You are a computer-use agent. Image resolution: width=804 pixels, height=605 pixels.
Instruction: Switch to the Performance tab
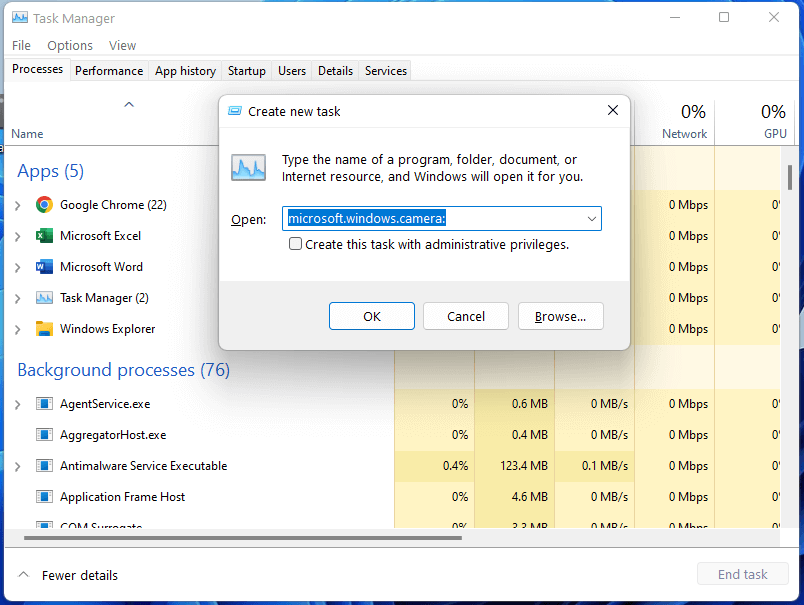coord(109,71)
